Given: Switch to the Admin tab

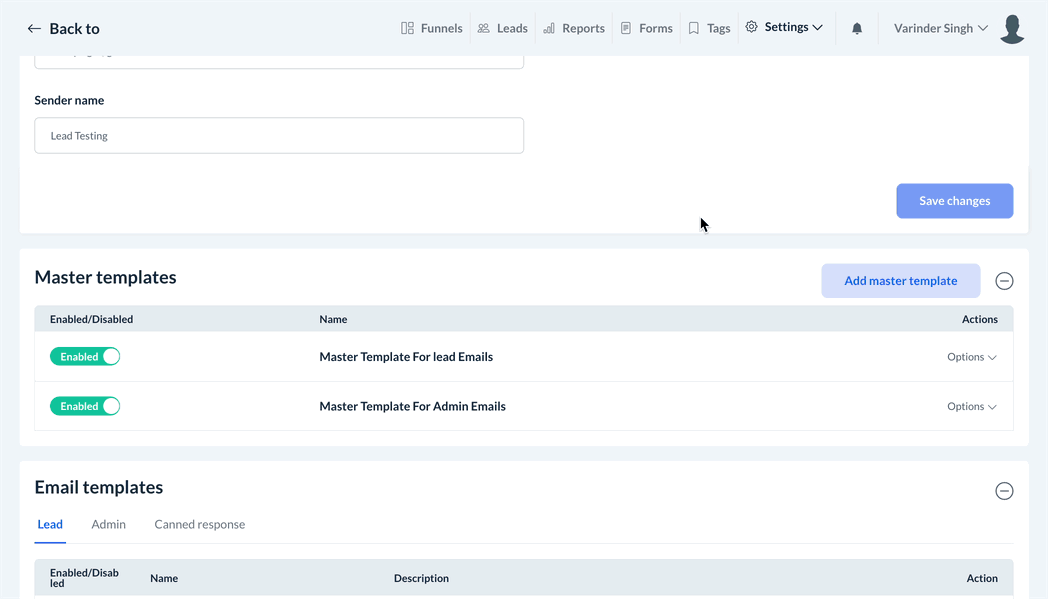Looking at the screenshot, I should coord(108,524).
